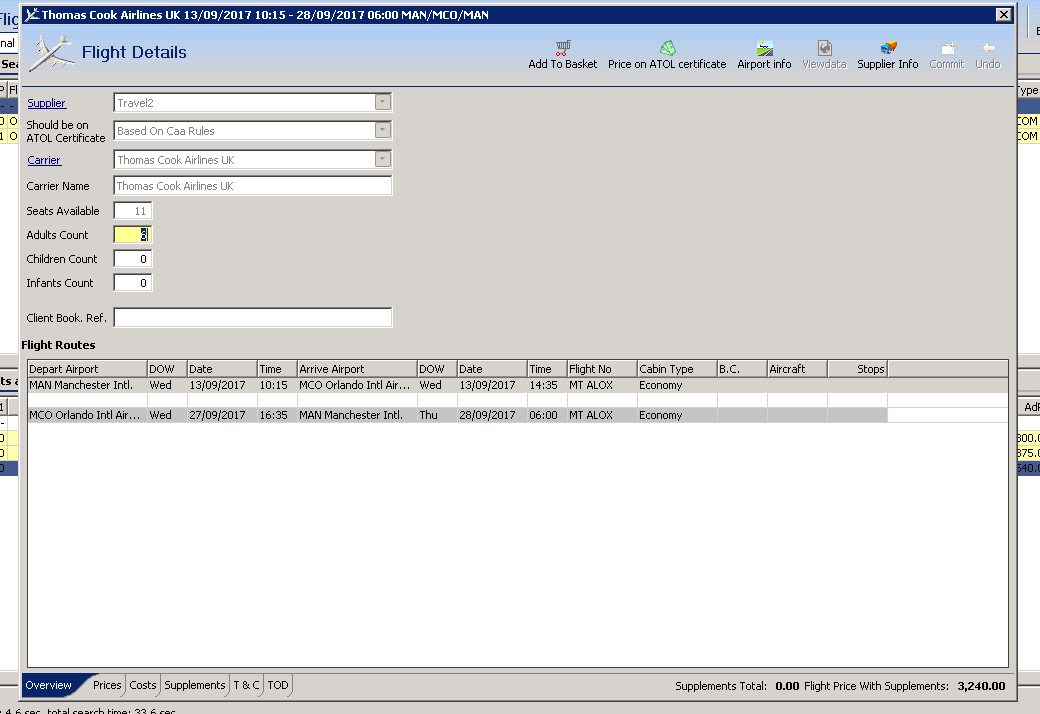Open the TOD tab
1040x714 pixels.
(x=278, y=685)
